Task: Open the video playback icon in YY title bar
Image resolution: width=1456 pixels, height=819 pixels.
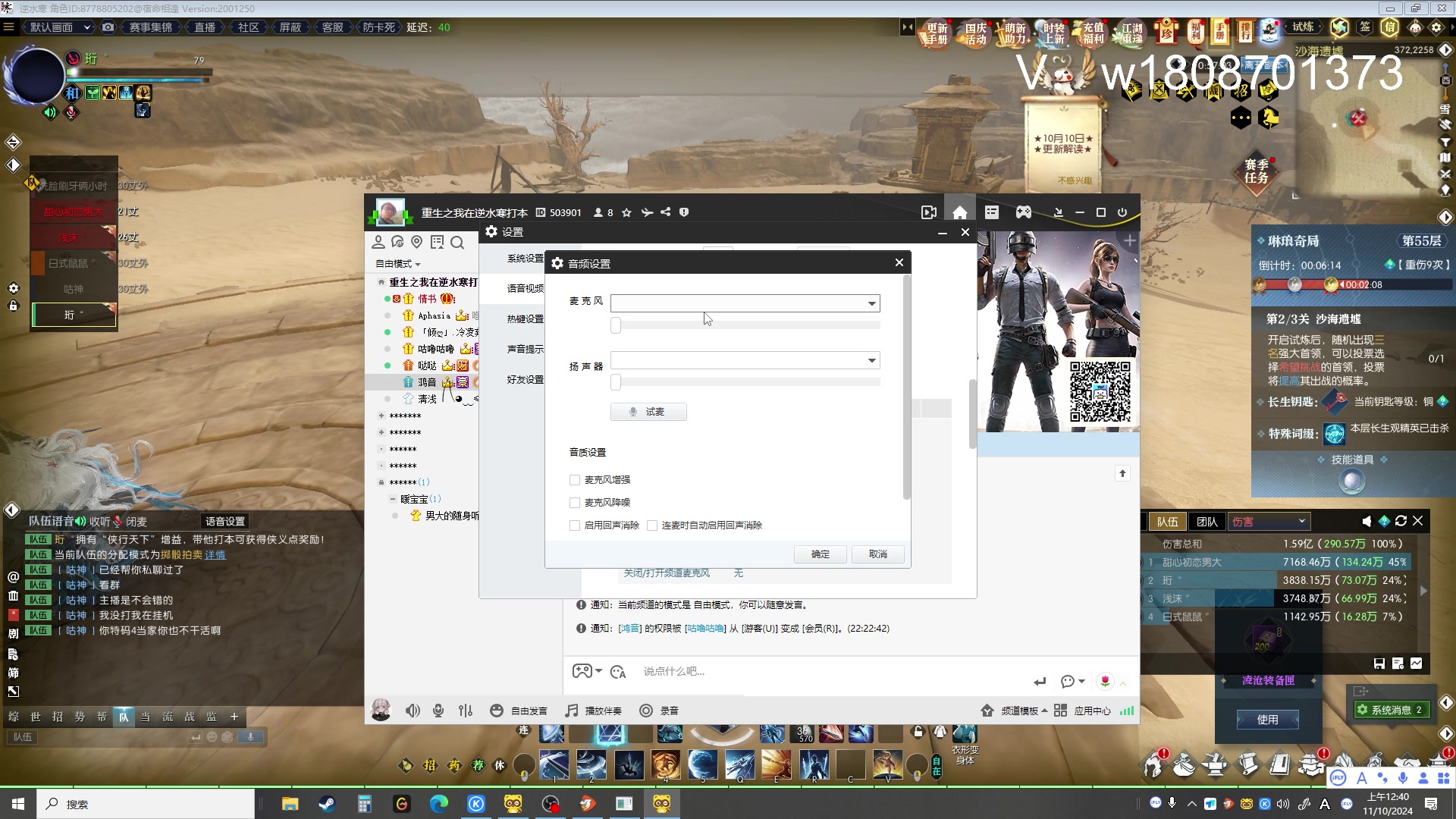Action: coord(929,212)
